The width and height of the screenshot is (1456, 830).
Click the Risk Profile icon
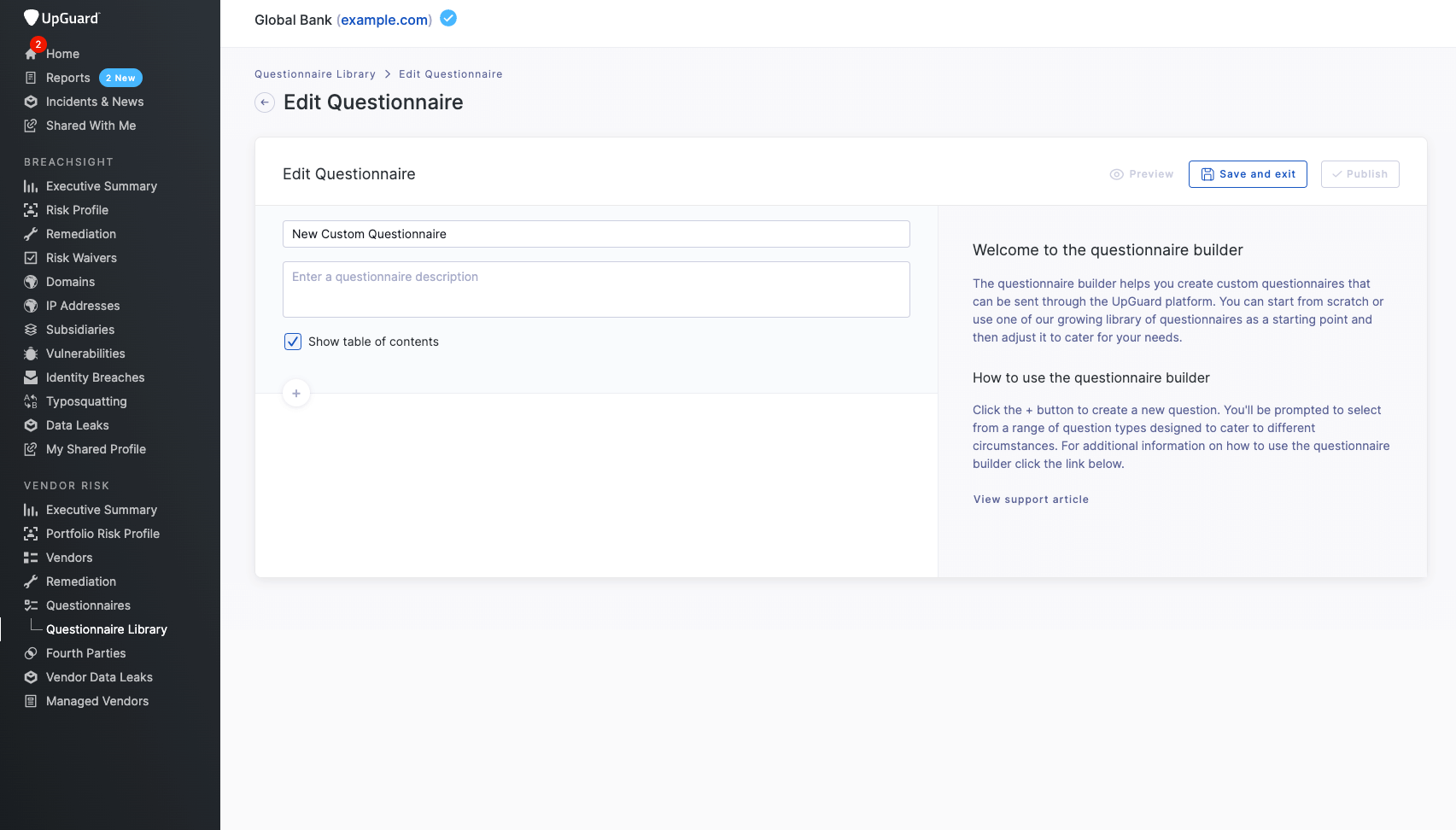coord(31,210)
